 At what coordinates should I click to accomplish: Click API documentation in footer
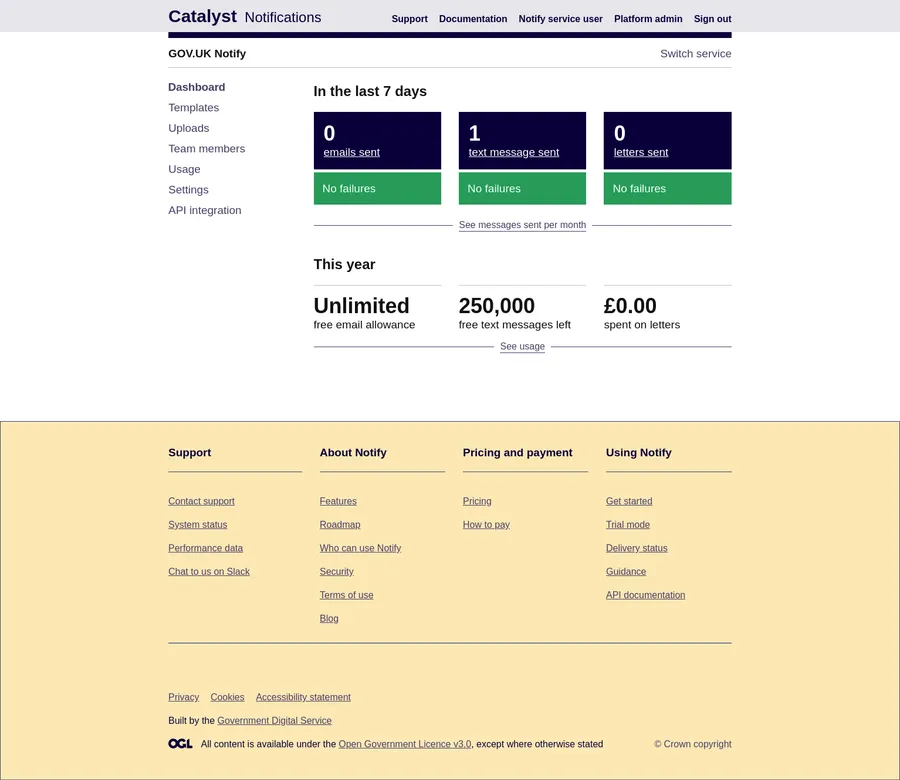click(645, 595)
